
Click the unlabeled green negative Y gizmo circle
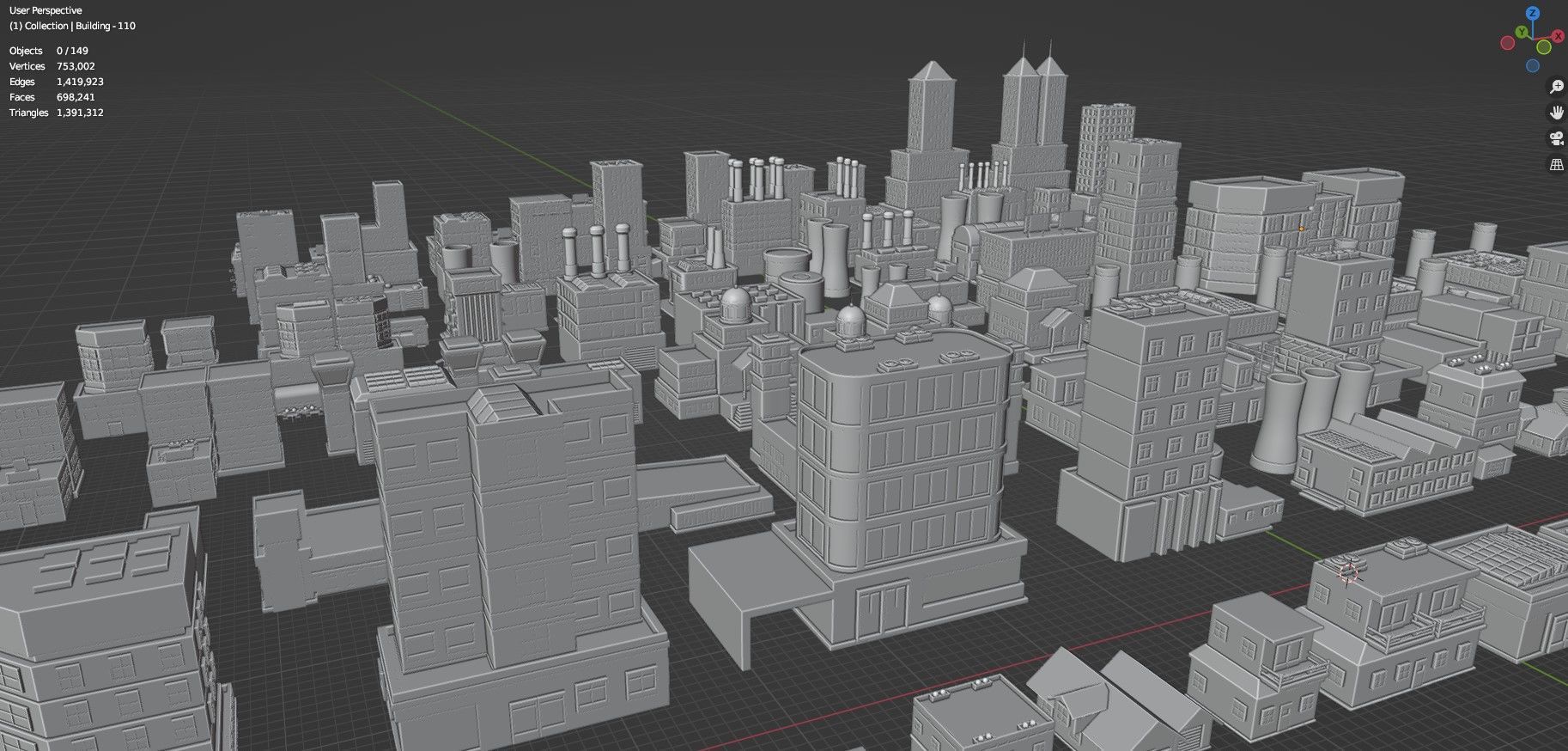[x=1544, y=47]
